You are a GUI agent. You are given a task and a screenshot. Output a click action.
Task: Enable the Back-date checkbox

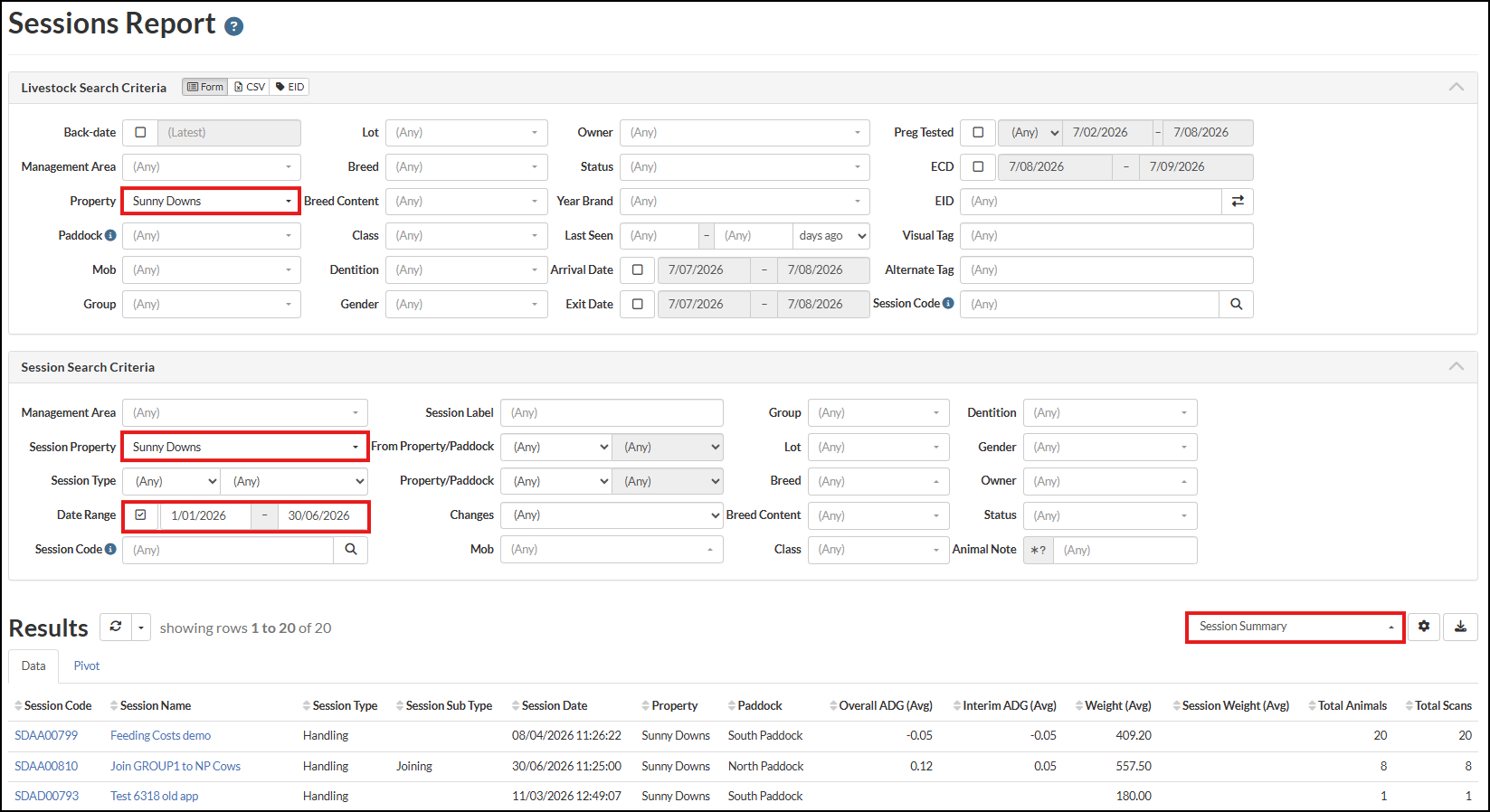(140, 132)
